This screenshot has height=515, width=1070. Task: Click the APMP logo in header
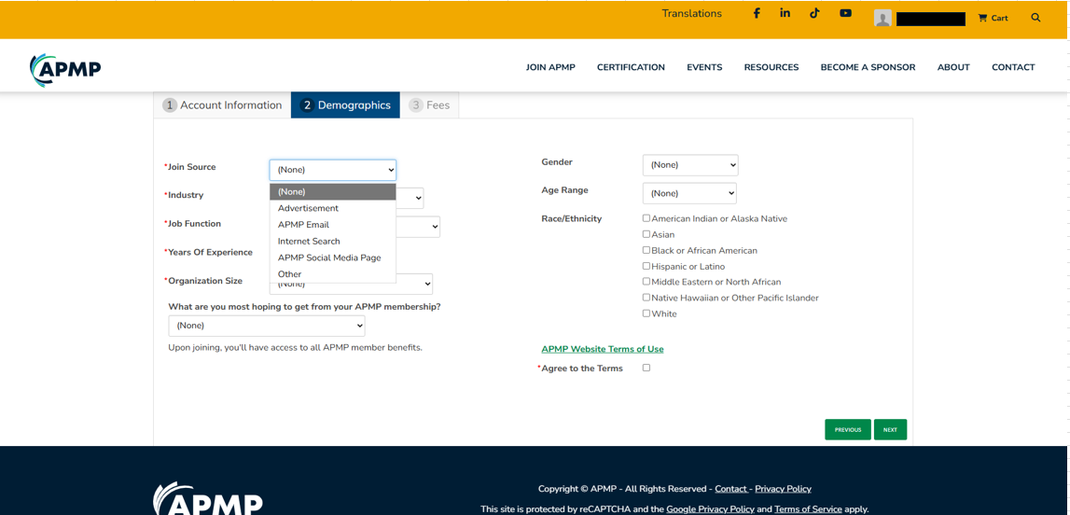[66, 68]
